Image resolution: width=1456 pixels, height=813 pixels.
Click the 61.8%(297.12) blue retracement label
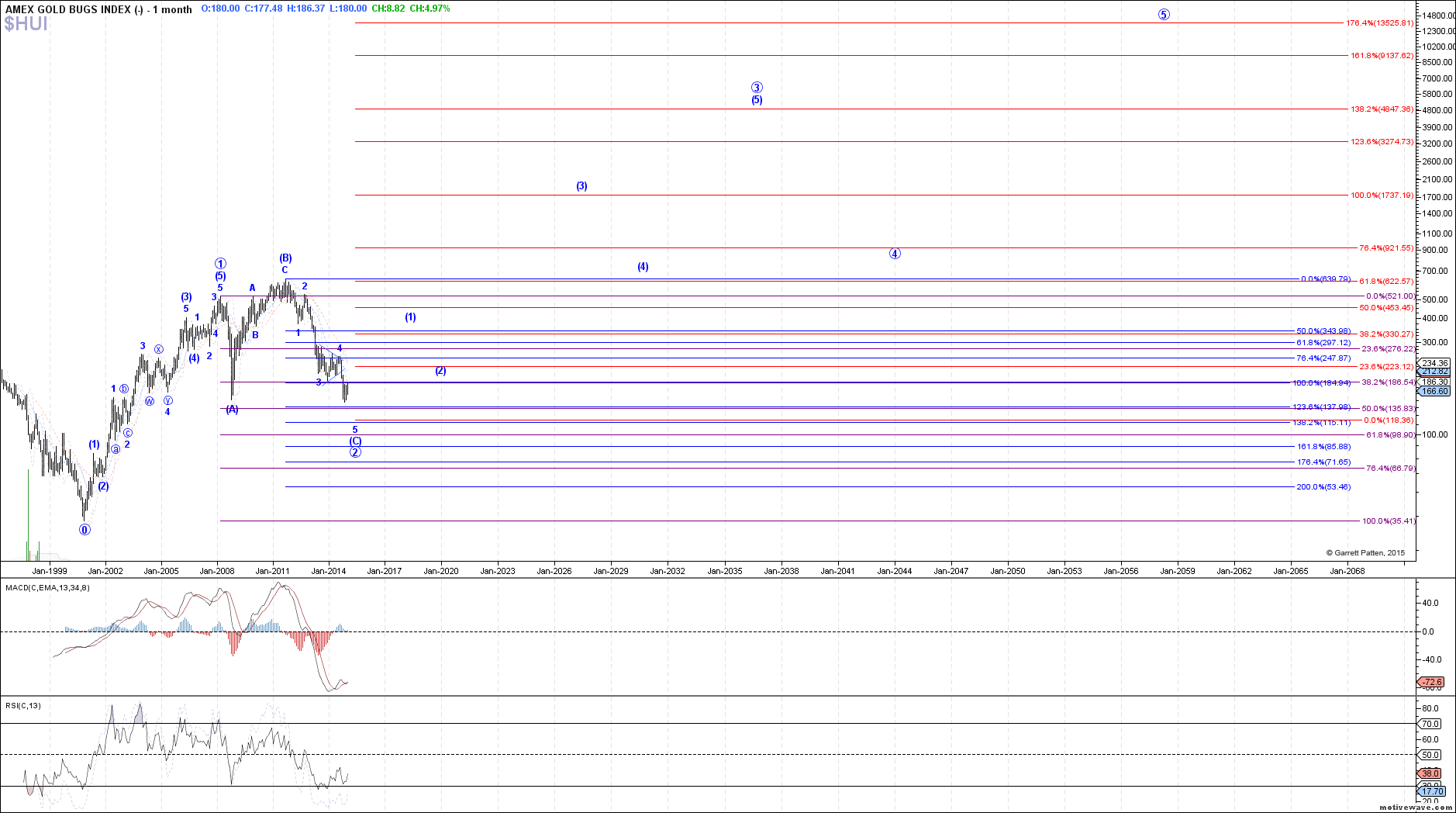[x=1323, y=343]
